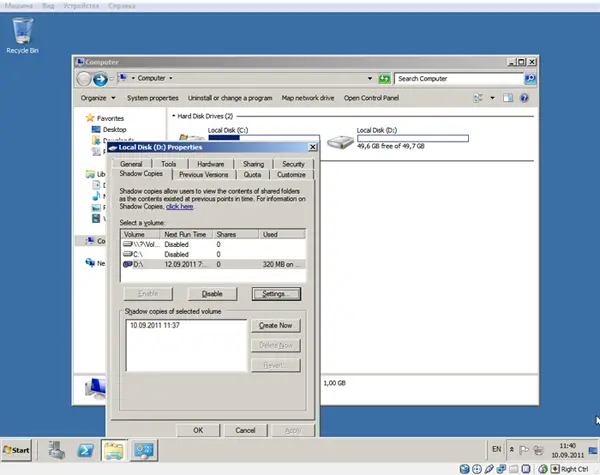
Task: Click the control panel taskbar icon
Action: click(x=144, y=450)
